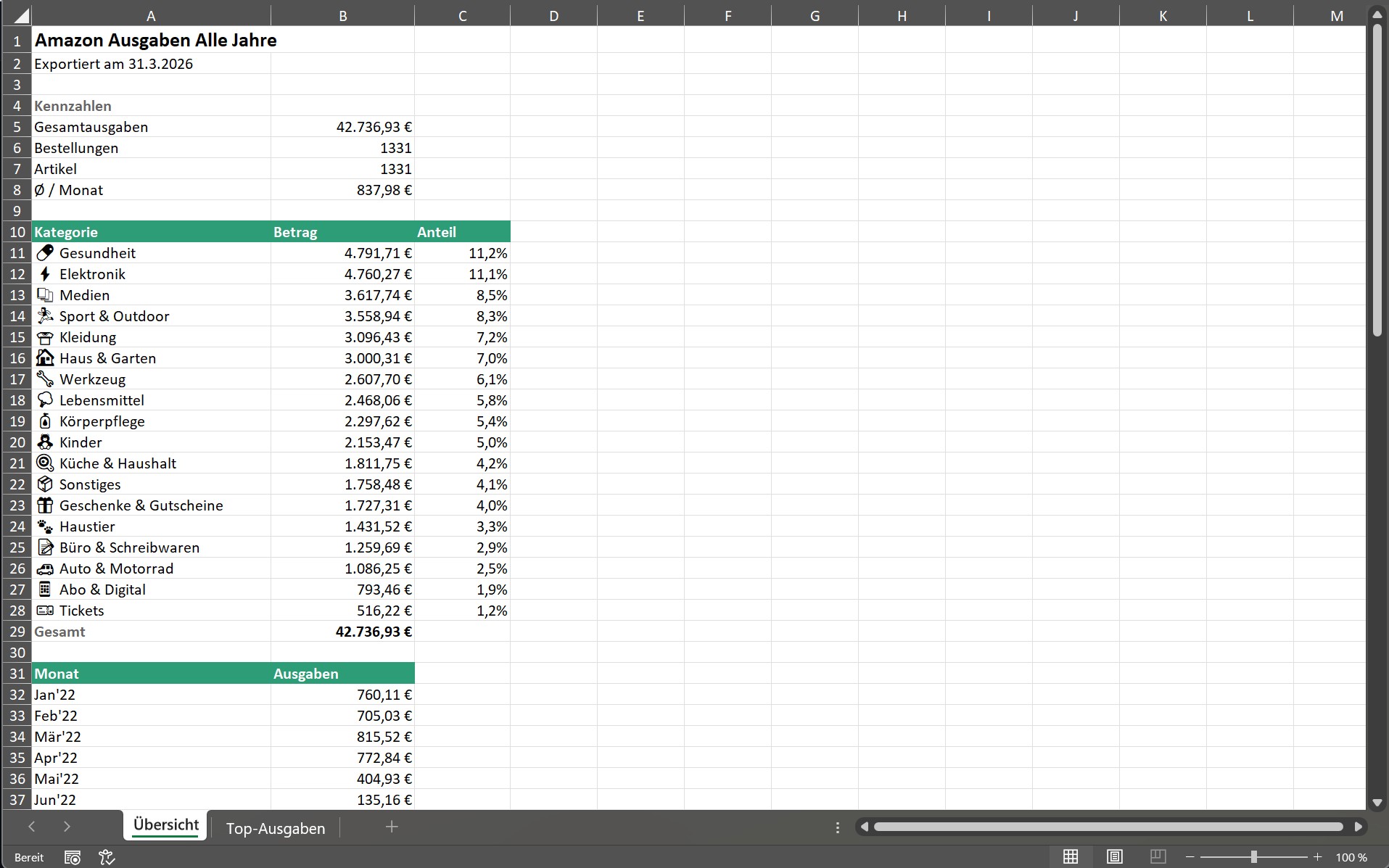Zoom in using the plus button

click(x=1318, y=857)
